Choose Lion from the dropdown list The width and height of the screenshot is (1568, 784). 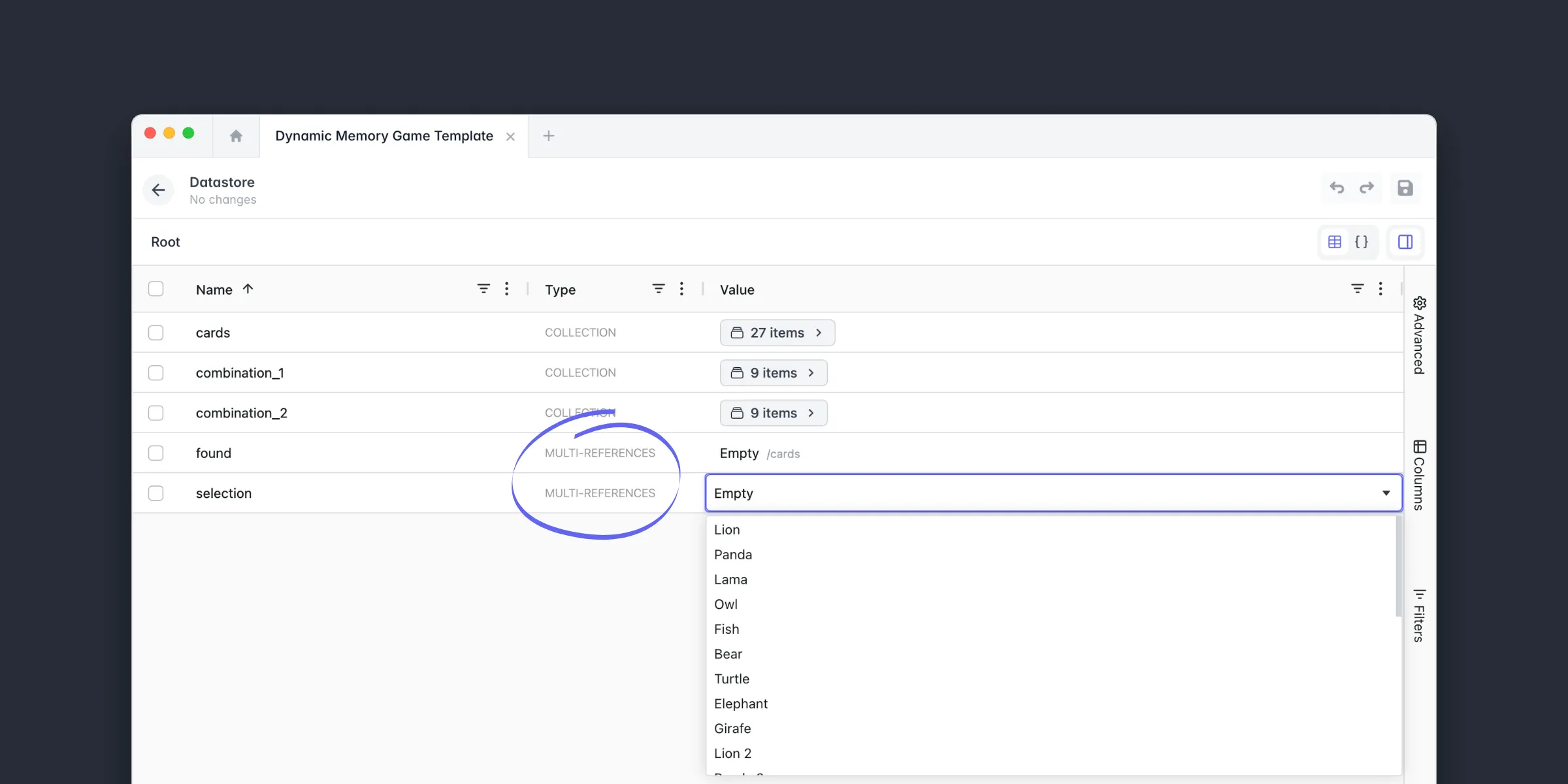(x=1051, y=530)
